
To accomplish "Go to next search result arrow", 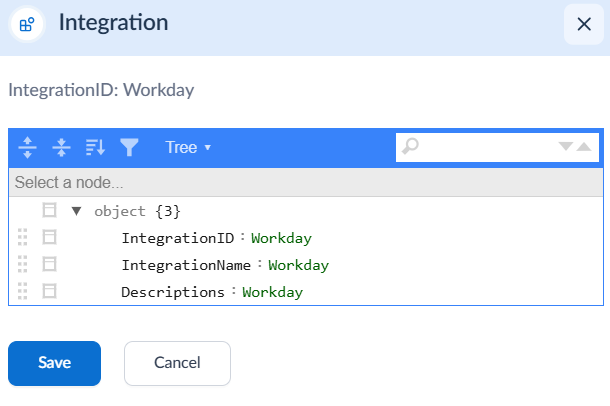I will 565,146.
